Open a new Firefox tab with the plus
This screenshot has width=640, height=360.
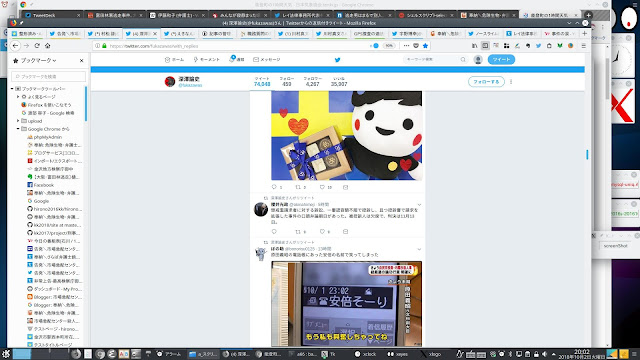[x=584, y=33]
